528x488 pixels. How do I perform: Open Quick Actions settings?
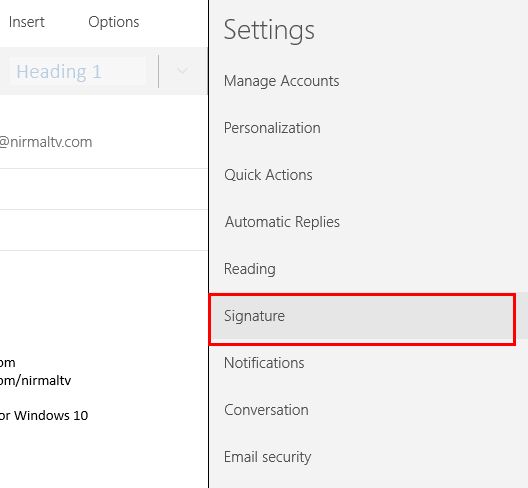pyautogui.click(x=268, y=175)
